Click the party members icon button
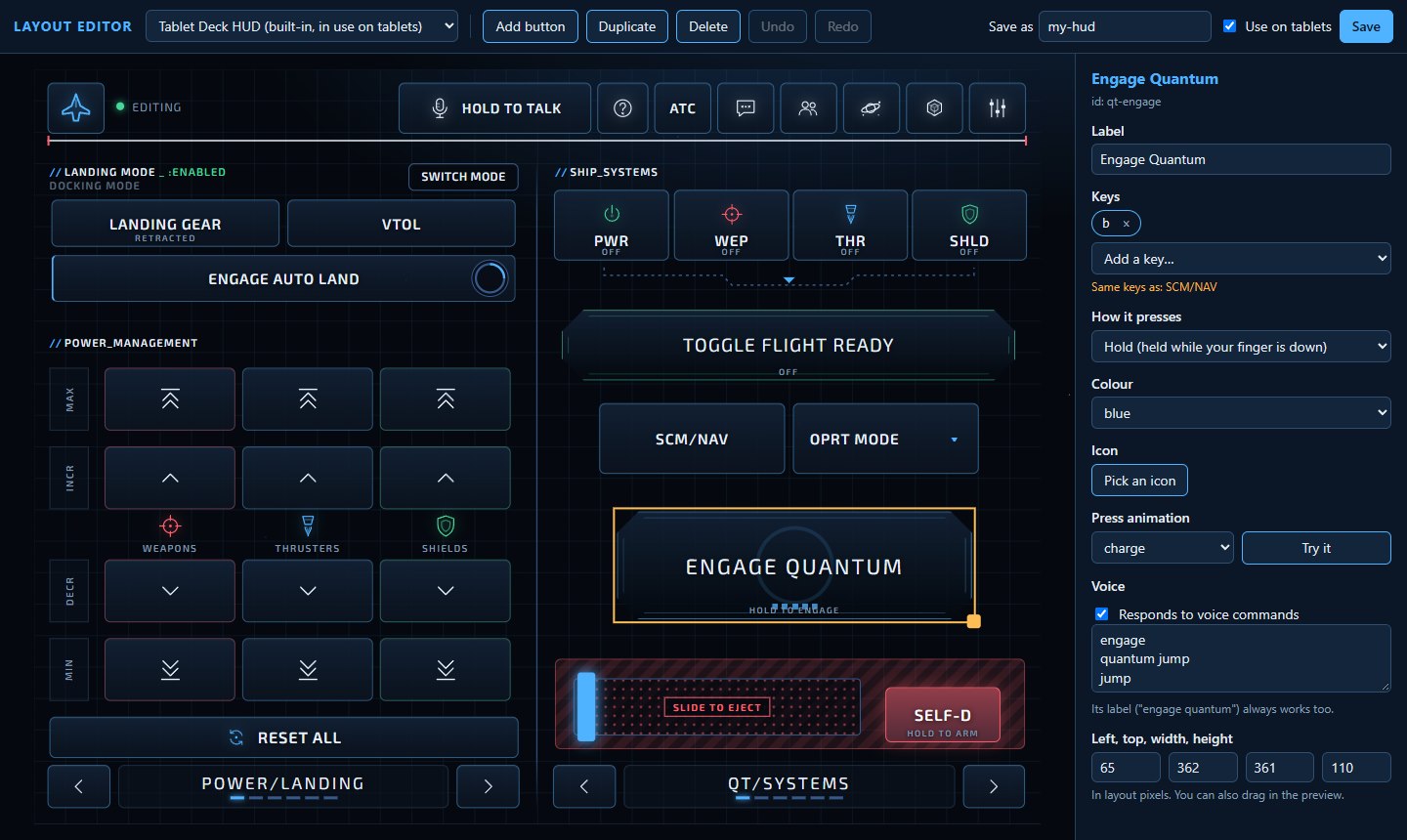The image size is (1407, 840). click(x=808, y=108)
